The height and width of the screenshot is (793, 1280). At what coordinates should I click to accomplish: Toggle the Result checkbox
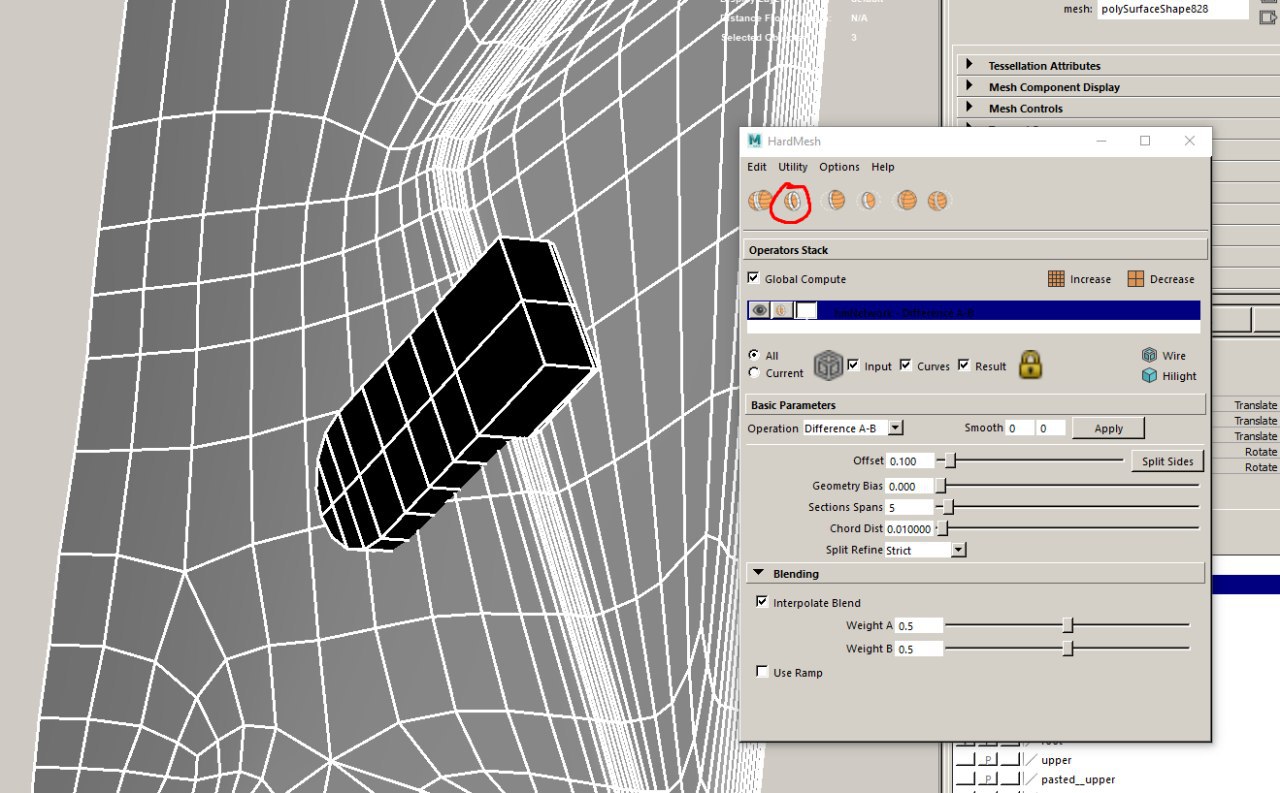964,365
